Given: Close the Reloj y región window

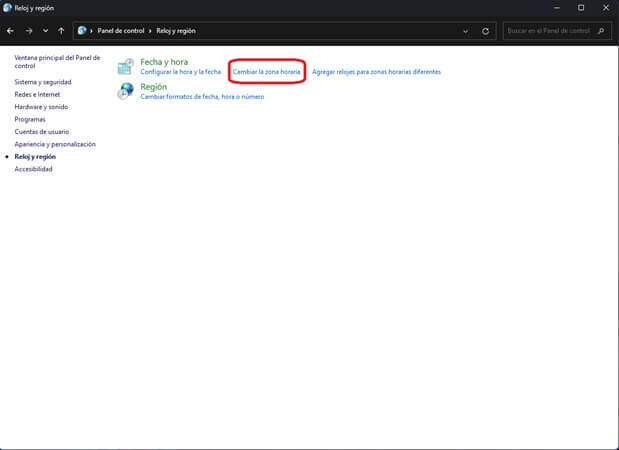Looking at the screenshot, I should 606,8.
